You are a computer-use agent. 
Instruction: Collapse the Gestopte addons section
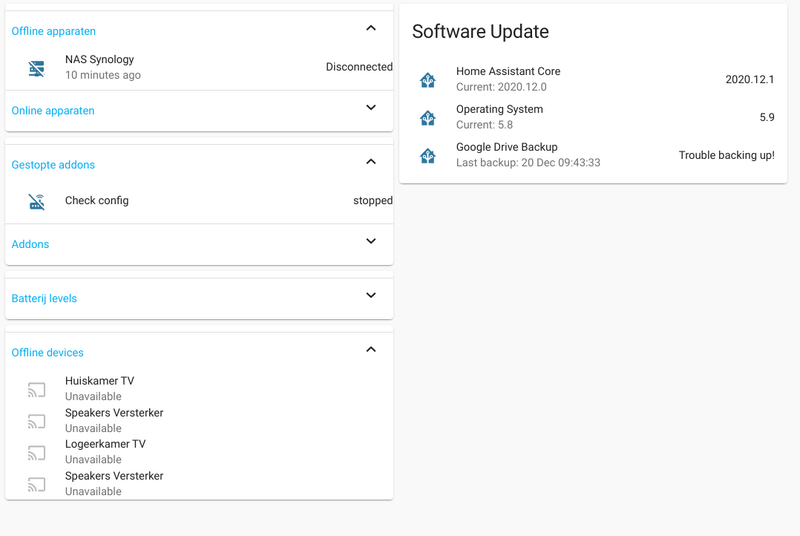(x=371, y=161)
